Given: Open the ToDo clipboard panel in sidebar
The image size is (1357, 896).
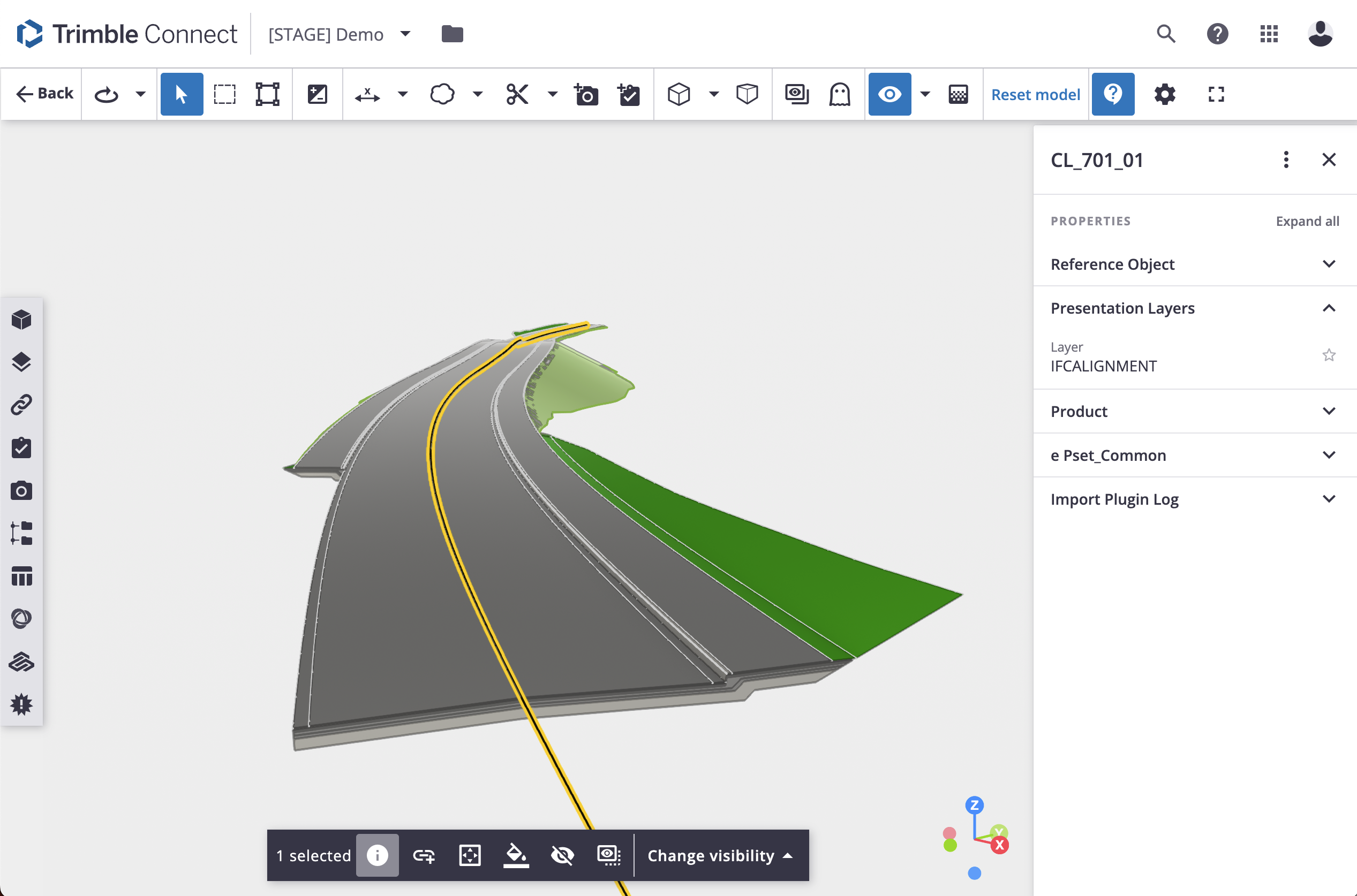Looking at the screenshot, I should 22,448.
